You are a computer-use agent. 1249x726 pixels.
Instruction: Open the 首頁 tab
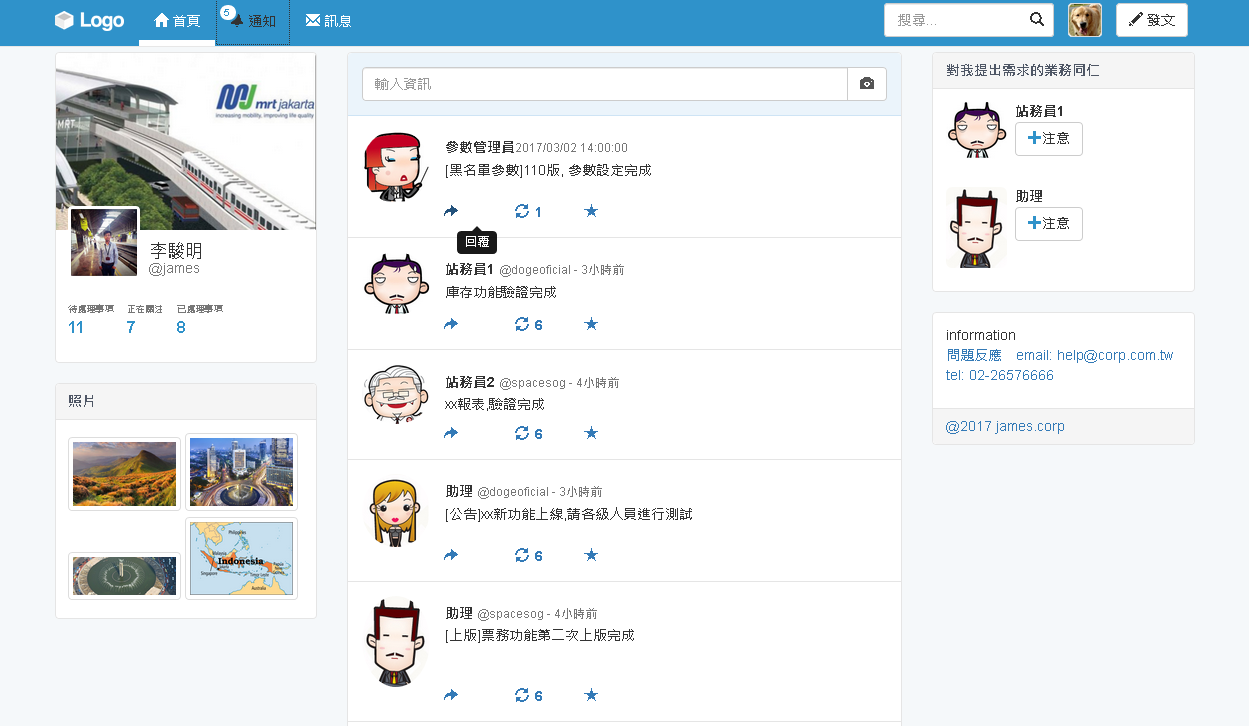(177, 21)
